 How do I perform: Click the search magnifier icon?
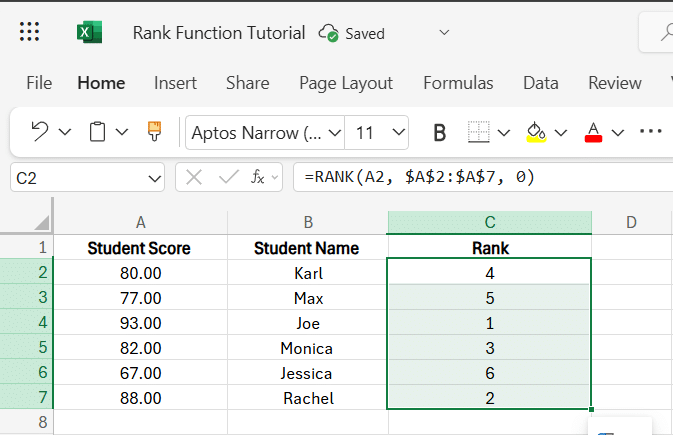tap(667, 33)
